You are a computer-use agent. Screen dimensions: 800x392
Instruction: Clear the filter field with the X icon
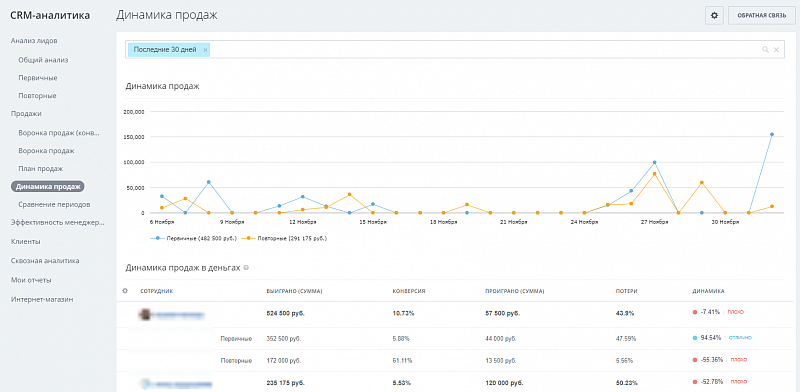pos(776,50)
